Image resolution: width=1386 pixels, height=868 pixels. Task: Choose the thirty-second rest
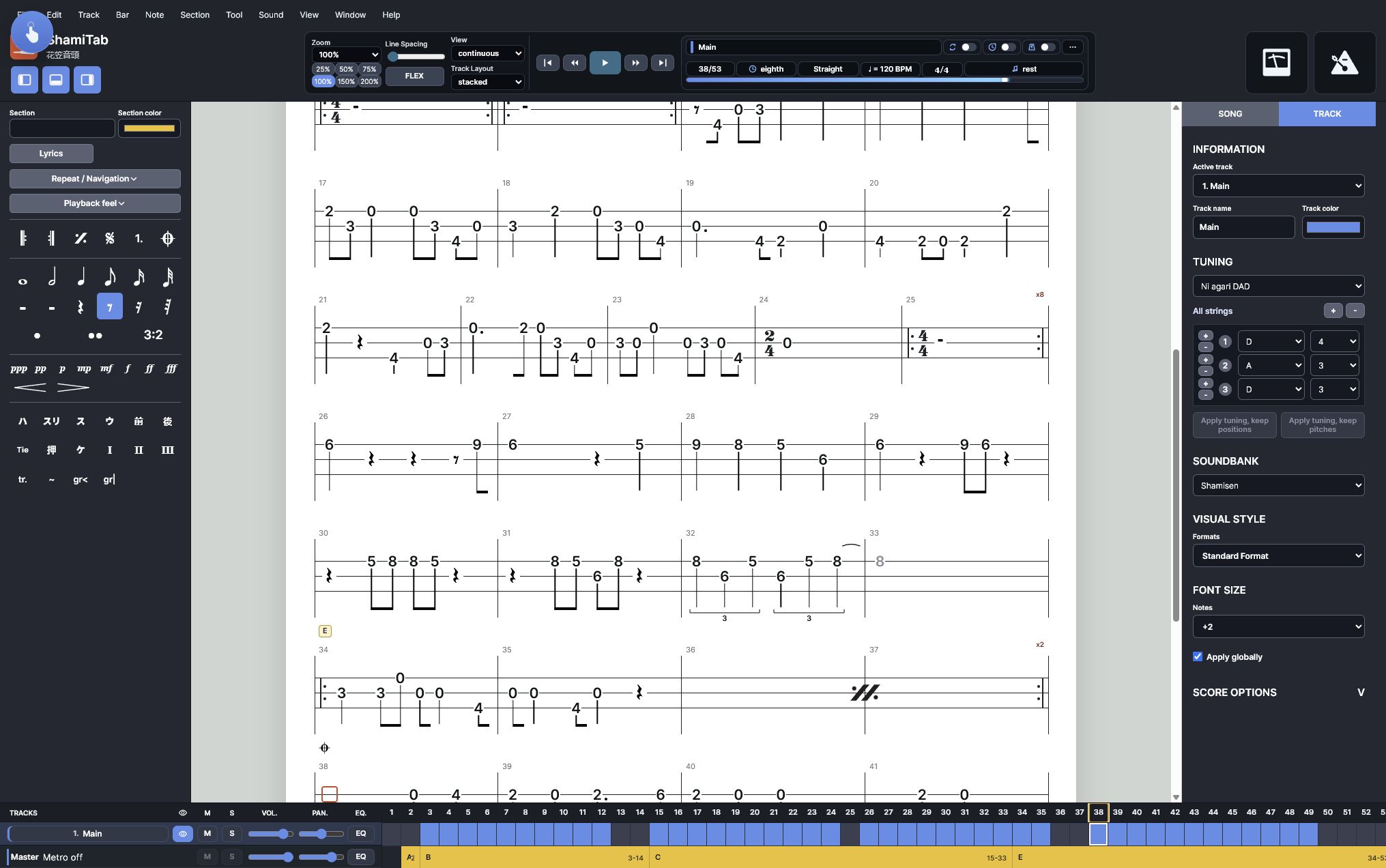(167, 307)
